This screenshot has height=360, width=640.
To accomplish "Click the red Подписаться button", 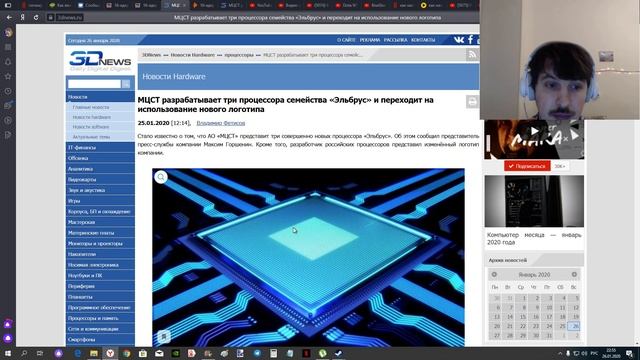I will point(527,166).
